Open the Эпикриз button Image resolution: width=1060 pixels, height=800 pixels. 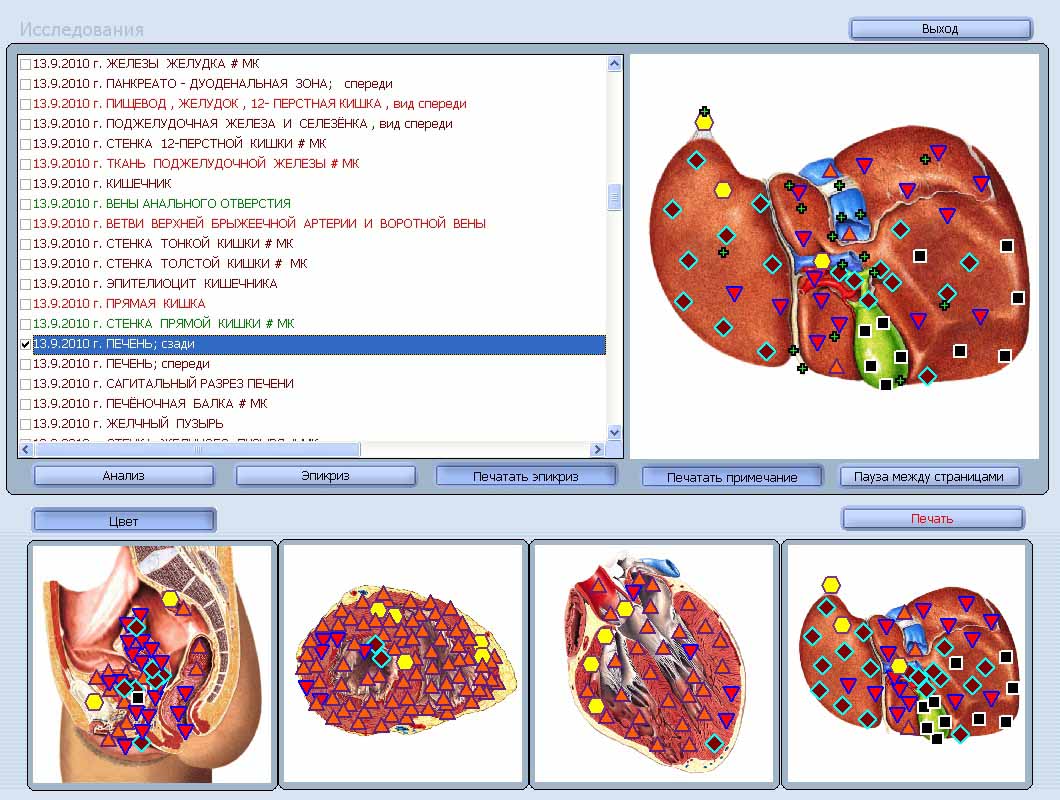(x=325, y=476)
